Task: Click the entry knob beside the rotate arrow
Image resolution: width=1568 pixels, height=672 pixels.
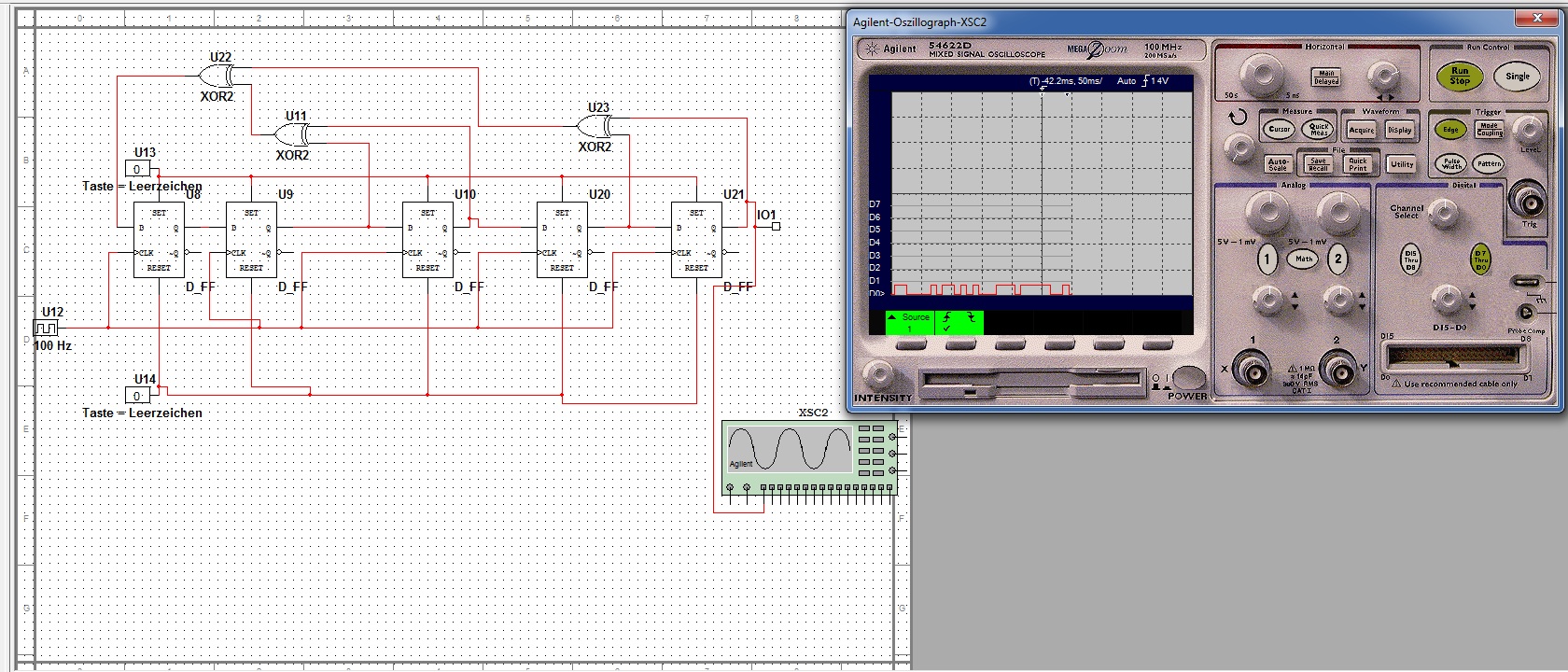Action: [x=1239, y=147]
